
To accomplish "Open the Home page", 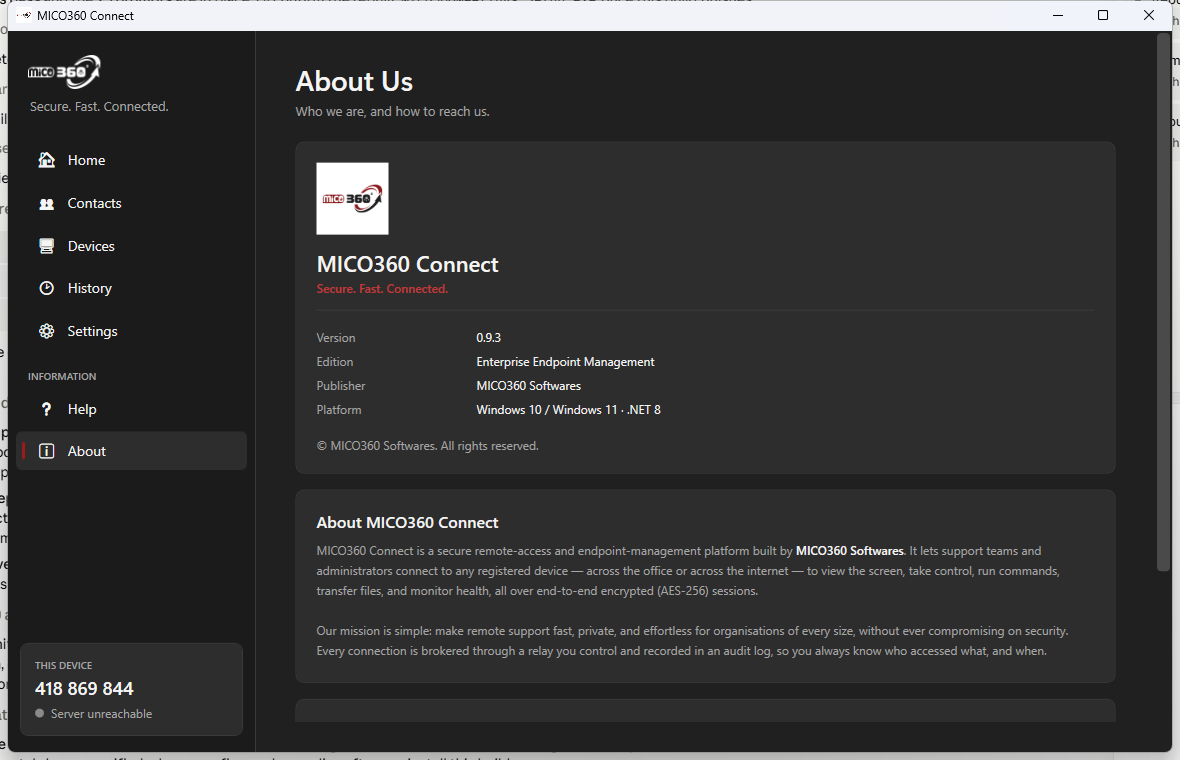I will click(131, 160).
